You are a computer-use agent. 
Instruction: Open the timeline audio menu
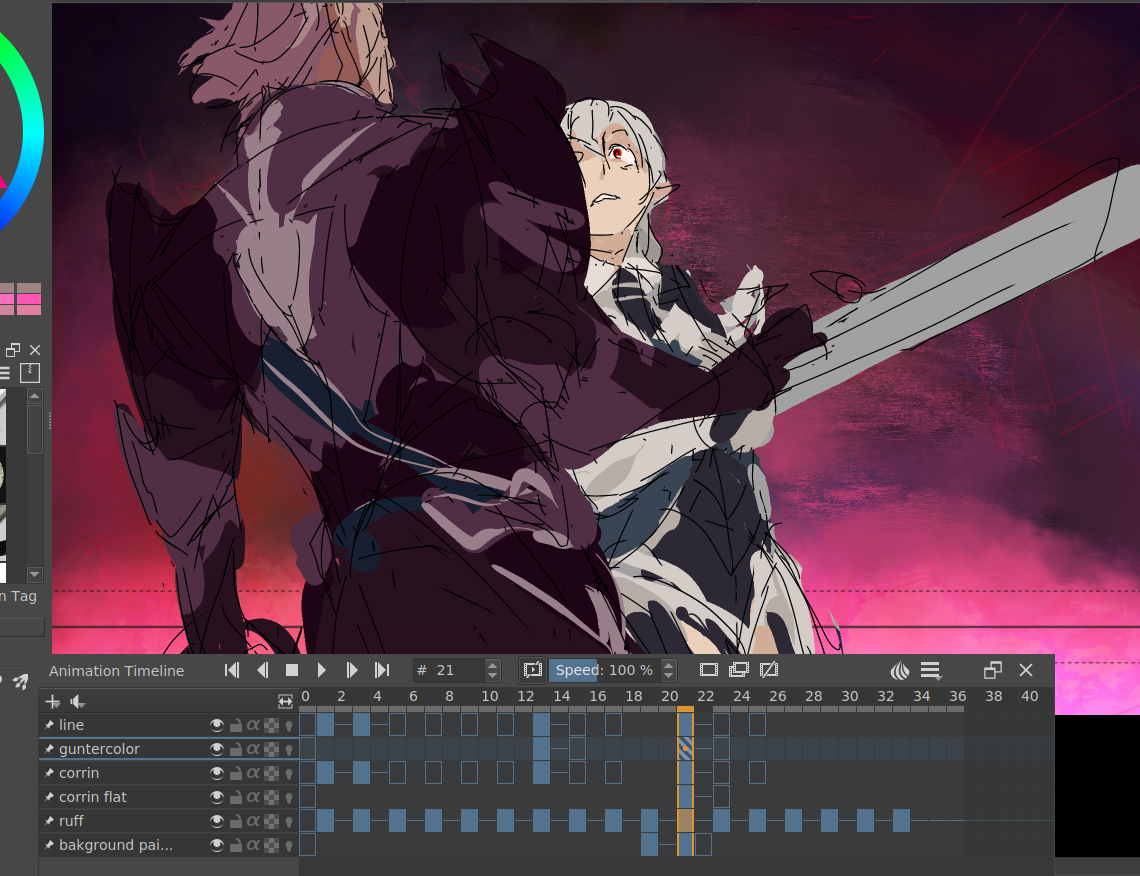(x=77, y=702)
